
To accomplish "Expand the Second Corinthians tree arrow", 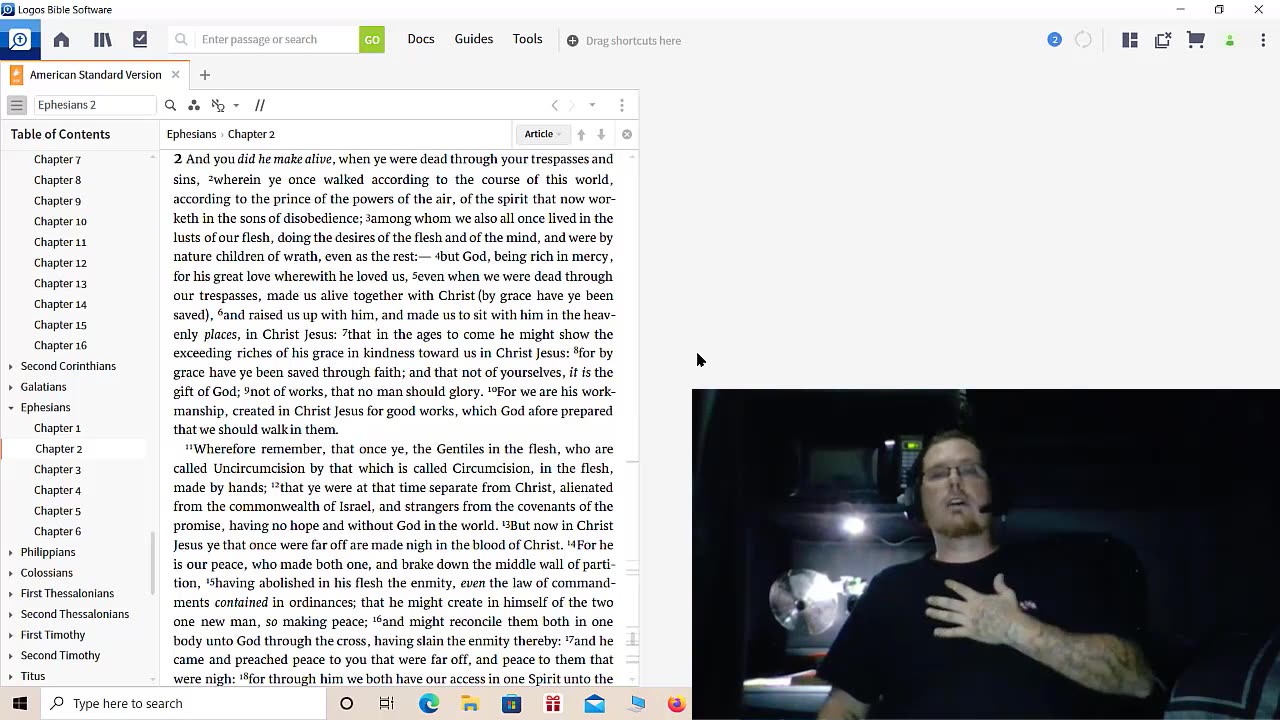I will (x=10, y=366).
